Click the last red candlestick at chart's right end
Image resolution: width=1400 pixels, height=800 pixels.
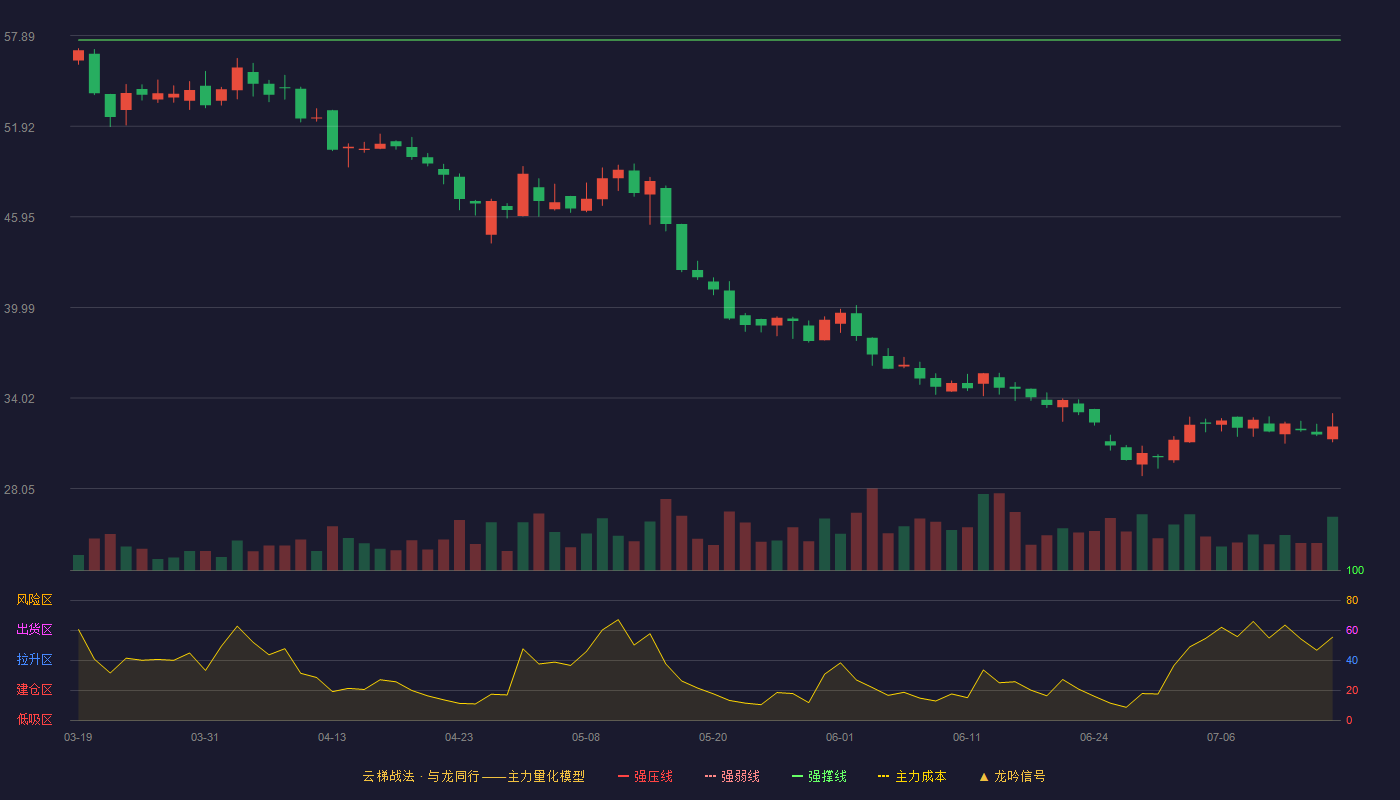click(x=1332, y=432)
